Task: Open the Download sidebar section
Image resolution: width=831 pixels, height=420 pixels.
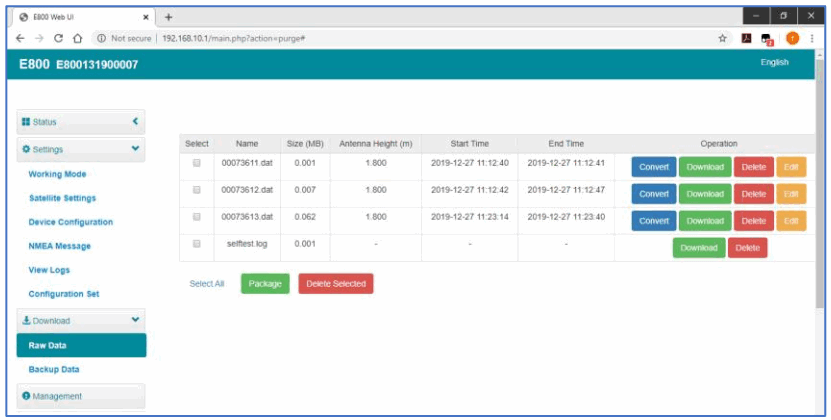Action: 81,320
